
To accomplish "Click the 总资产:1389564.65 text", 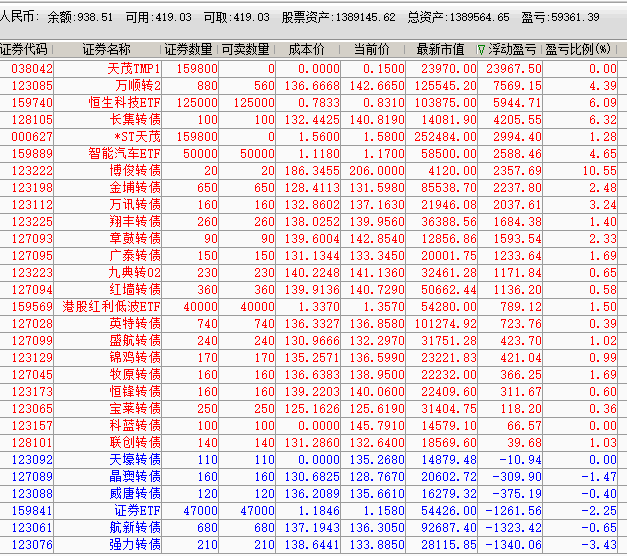I will click(x=458, y=17).
